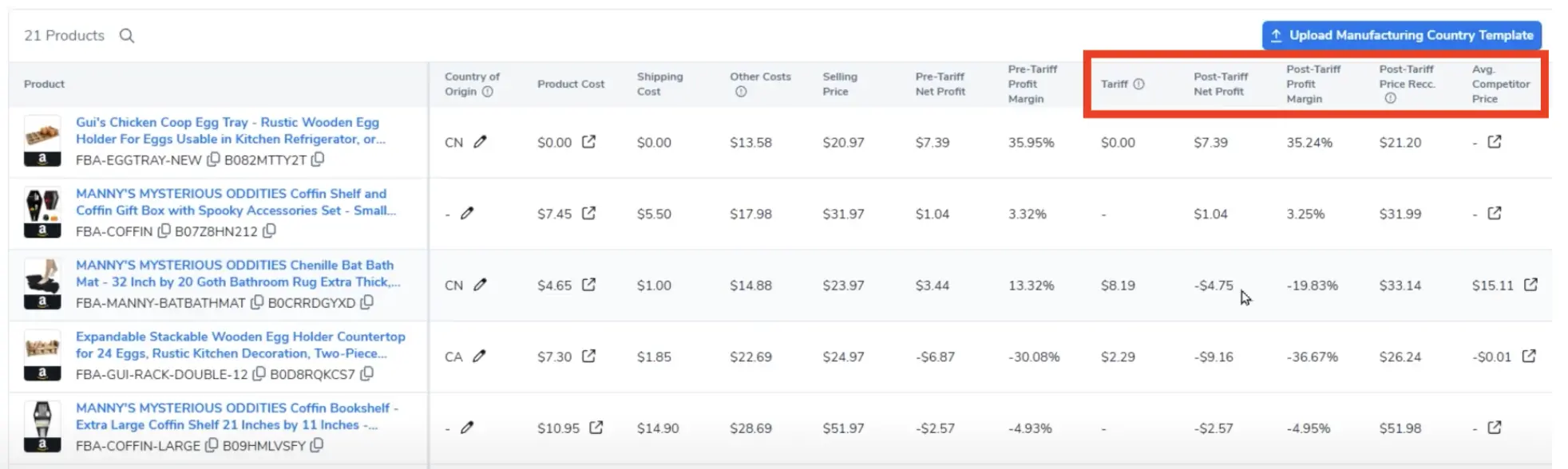Open product cost link icon beside $7.30
Viewport: 1568px width, 469px height.
(588, 356)
